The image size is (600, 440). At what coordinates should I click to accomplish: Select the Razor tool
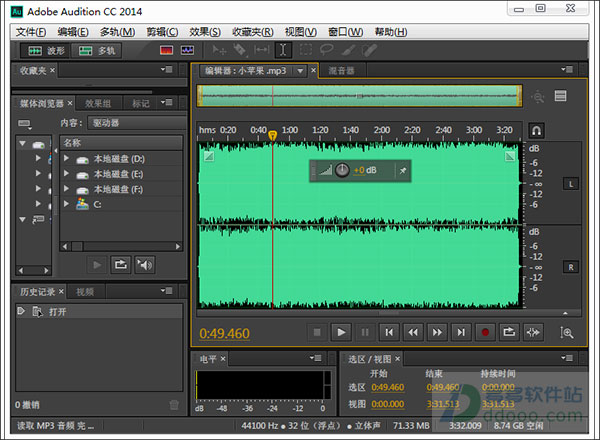(240, 50)
